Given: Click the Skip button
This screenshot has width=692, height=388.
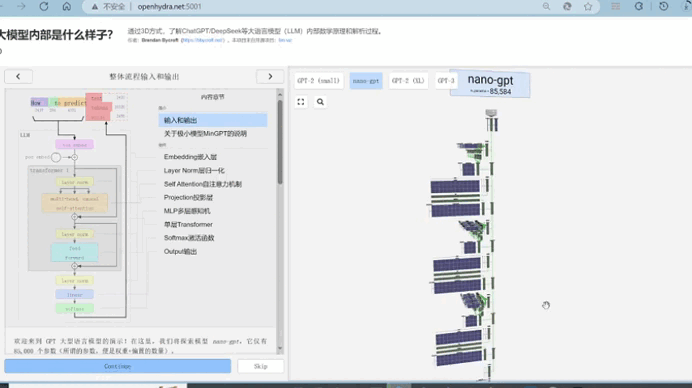Looking at the screenshot, I should pos(260,366).
